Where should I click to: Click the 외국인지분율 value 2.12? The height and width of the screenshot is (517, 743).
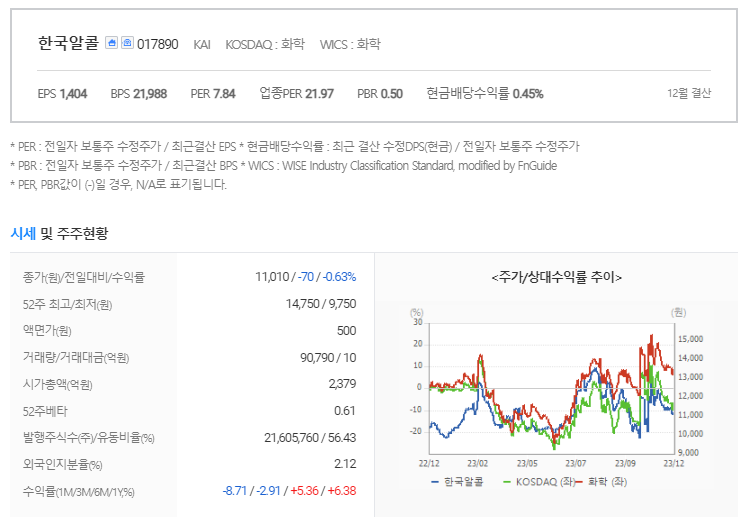click(345, 464)
